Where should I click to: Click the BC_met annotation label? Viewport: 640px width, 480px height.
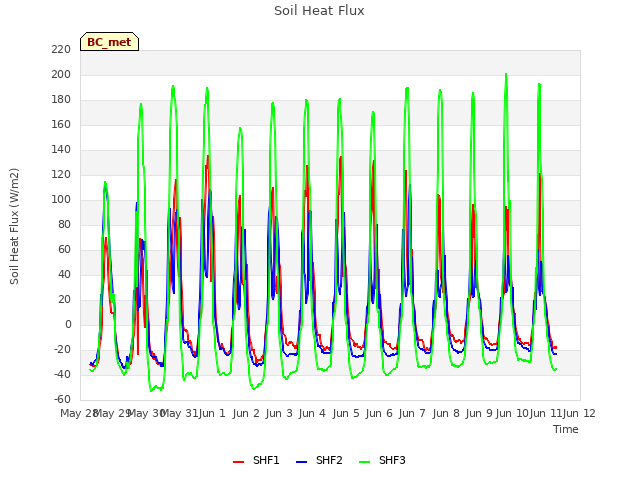coord(109,42)
